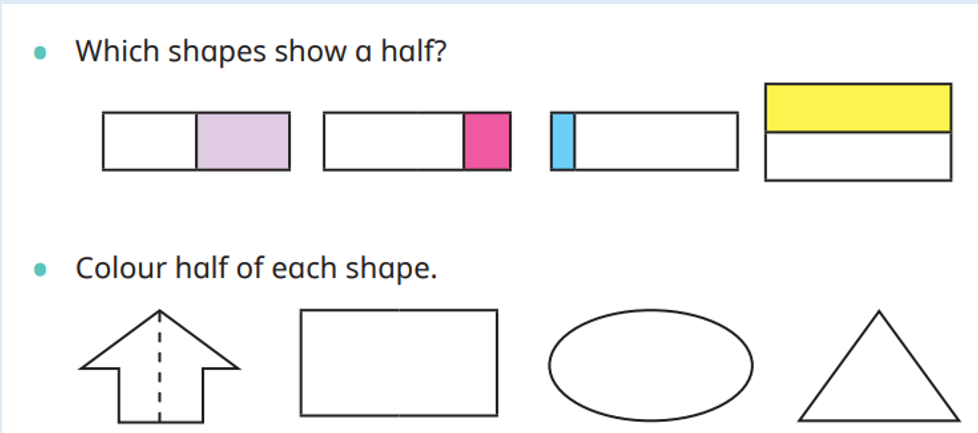Click the word "Which" in the first question
978x433 pixels.
click(110, 51)
